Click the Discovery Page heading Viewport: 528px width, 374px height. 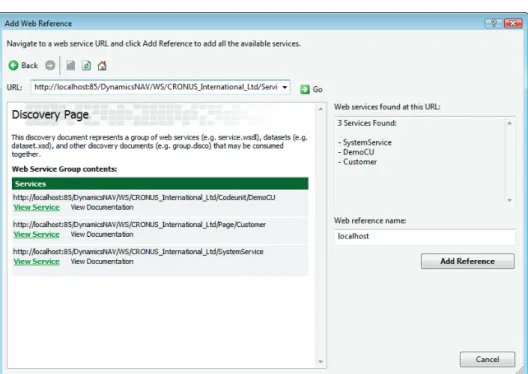point(50,115)
